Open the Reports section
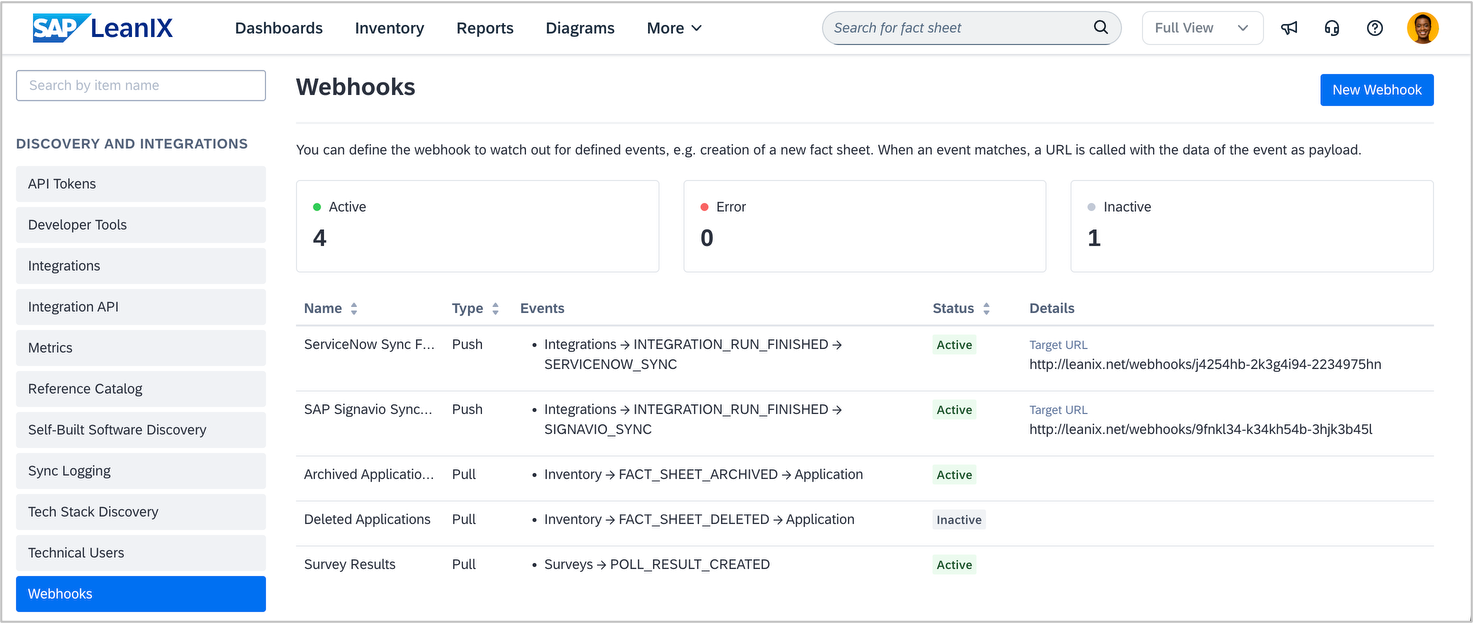The width and height of the screenshot is (1474, 624). [x=485, y=28]
